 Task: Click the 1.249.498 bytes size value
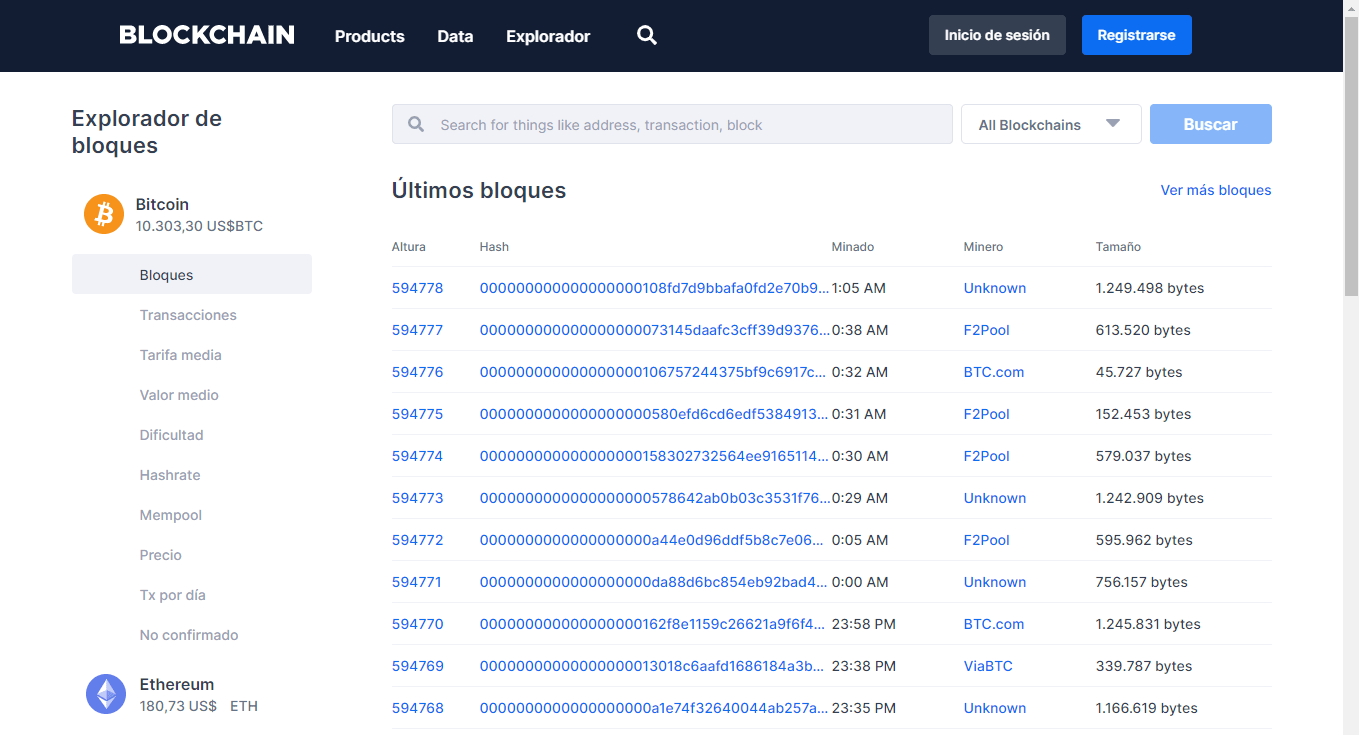tap(1150, 288)
